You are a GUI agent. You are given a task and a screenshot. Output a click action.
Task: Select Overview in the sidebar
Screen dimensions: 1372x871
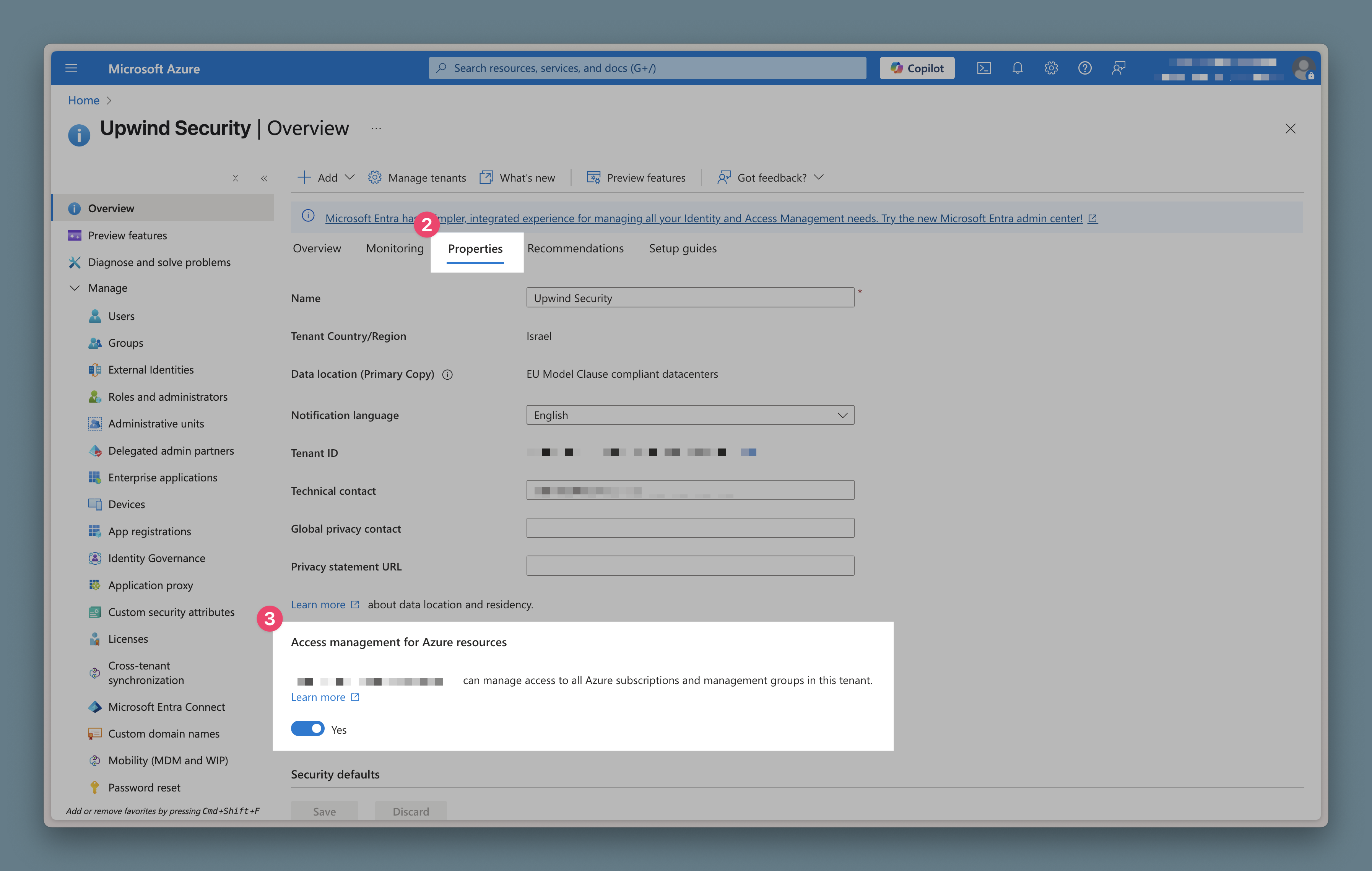click(x=163, y=208)
